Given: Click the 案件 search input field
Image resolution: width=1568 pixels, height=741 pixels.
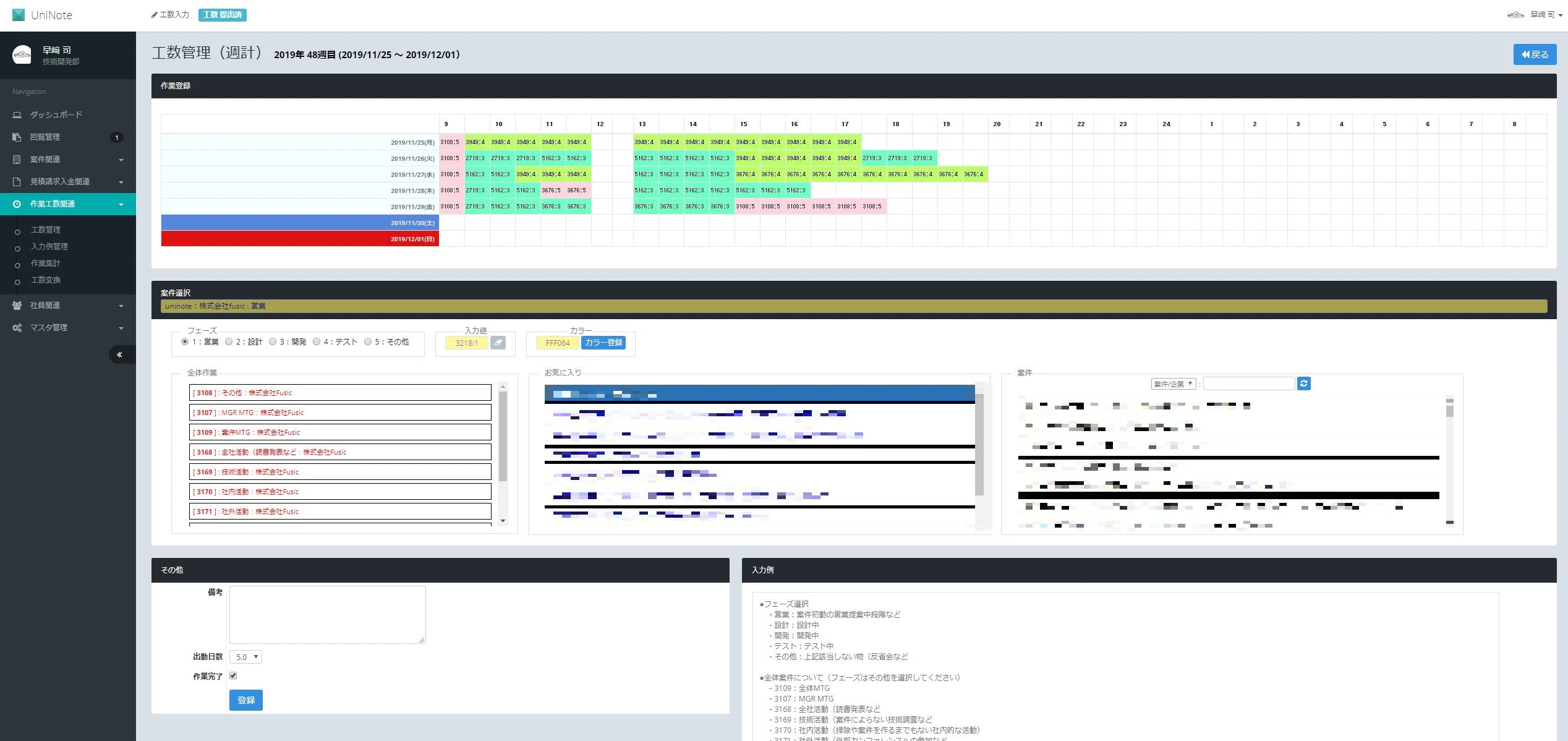Looking at the screenshot, I should (x=1249, y=383).
